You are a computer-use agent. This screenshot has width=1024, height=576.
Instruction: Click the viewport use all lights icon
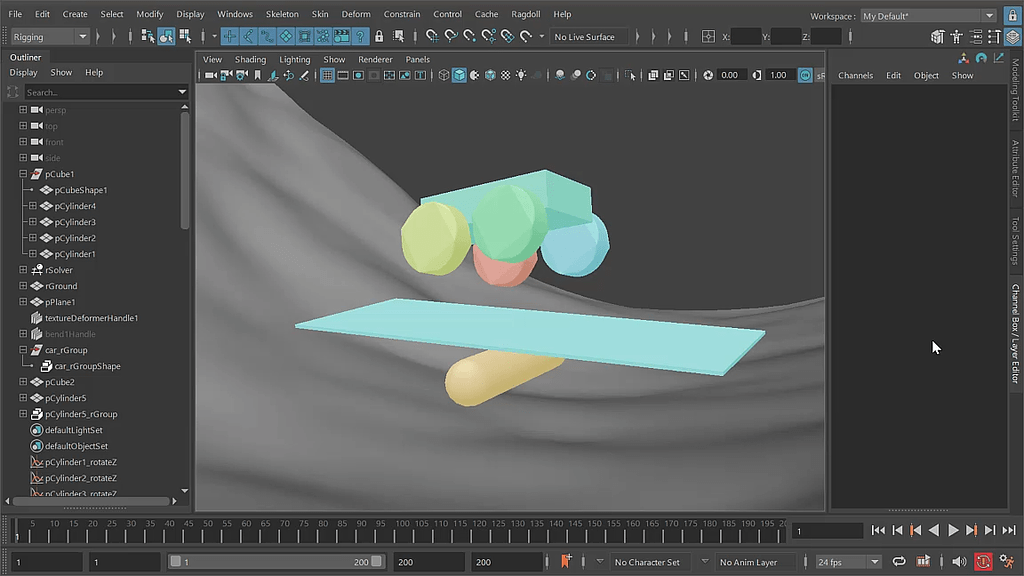point(521,75)
